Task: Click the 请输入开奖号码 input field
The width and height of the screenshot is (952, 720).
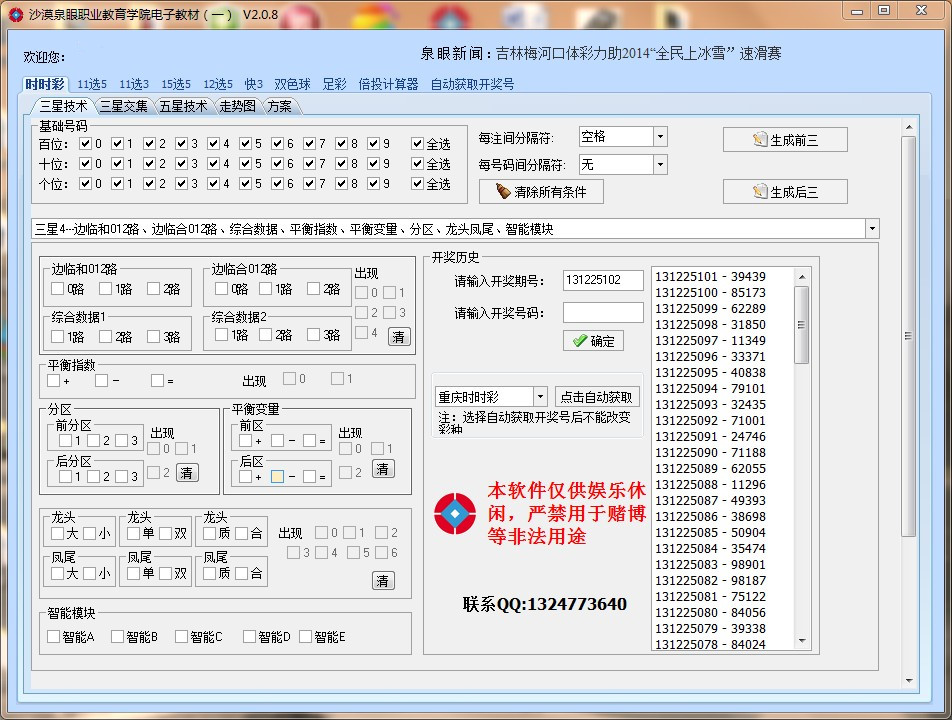Action: tap(603, 313)
